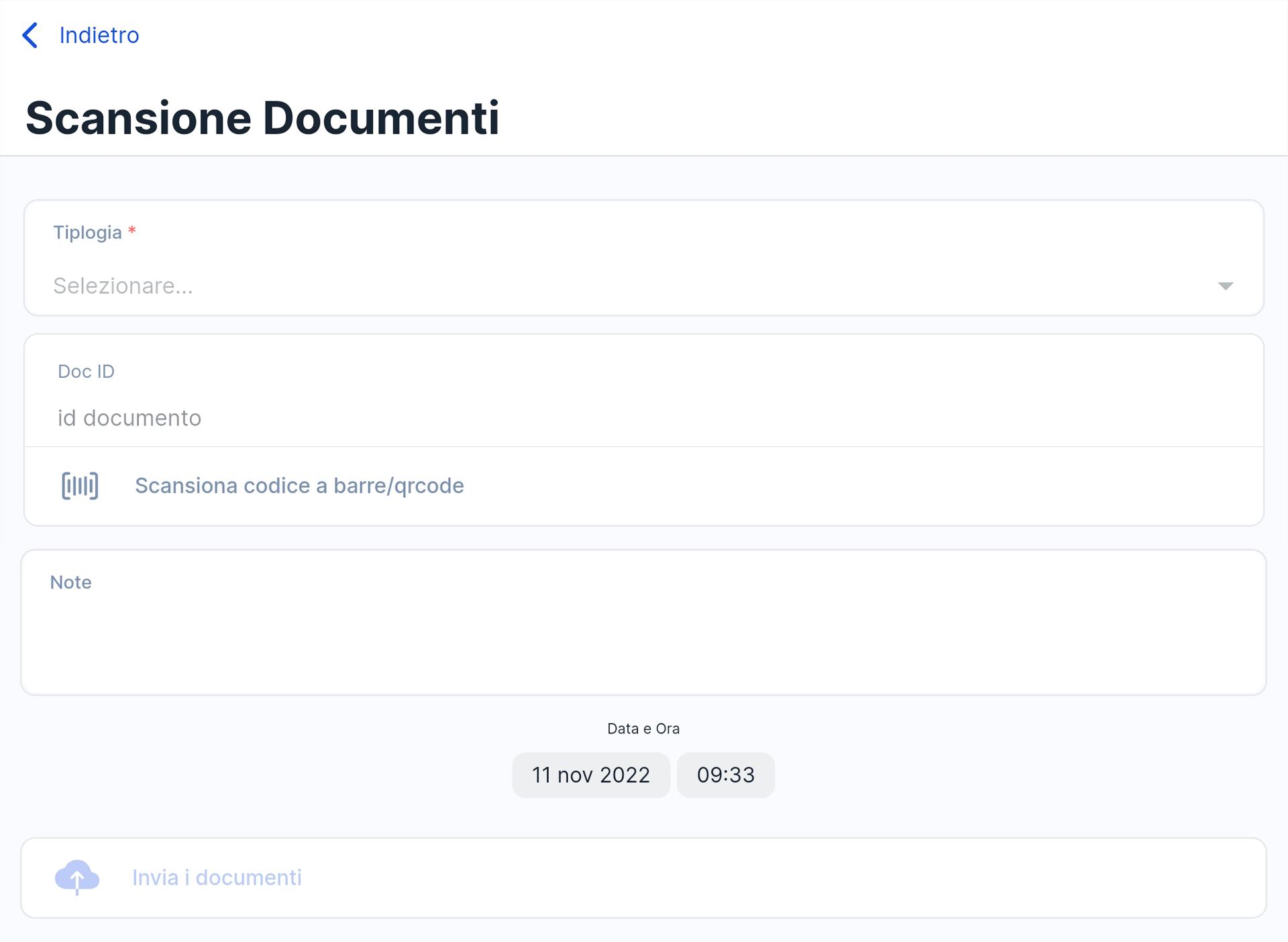Open the time picker 09:33

tap(726, 775)
